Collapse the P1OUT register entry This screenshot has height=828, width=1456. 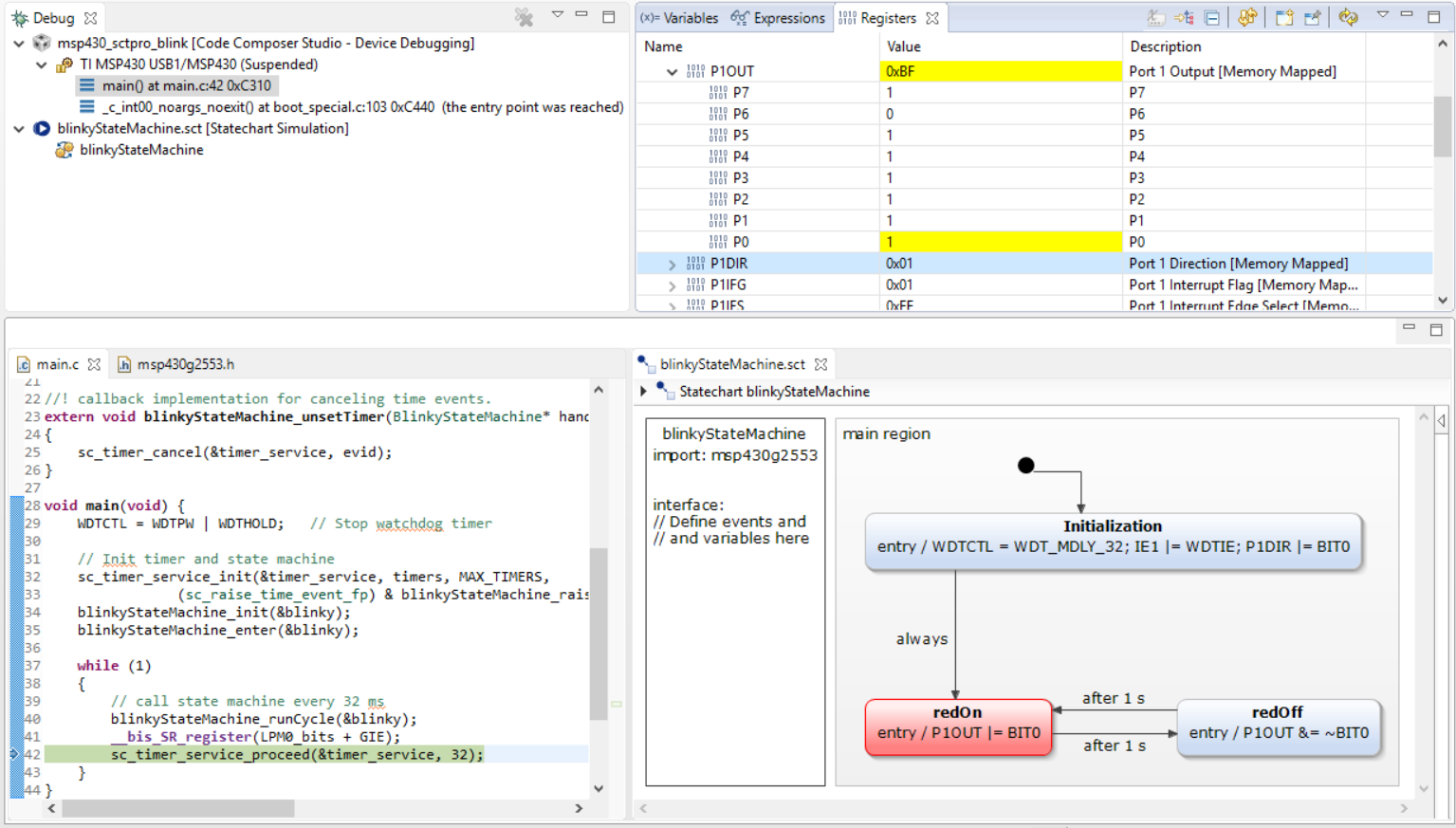673,71
